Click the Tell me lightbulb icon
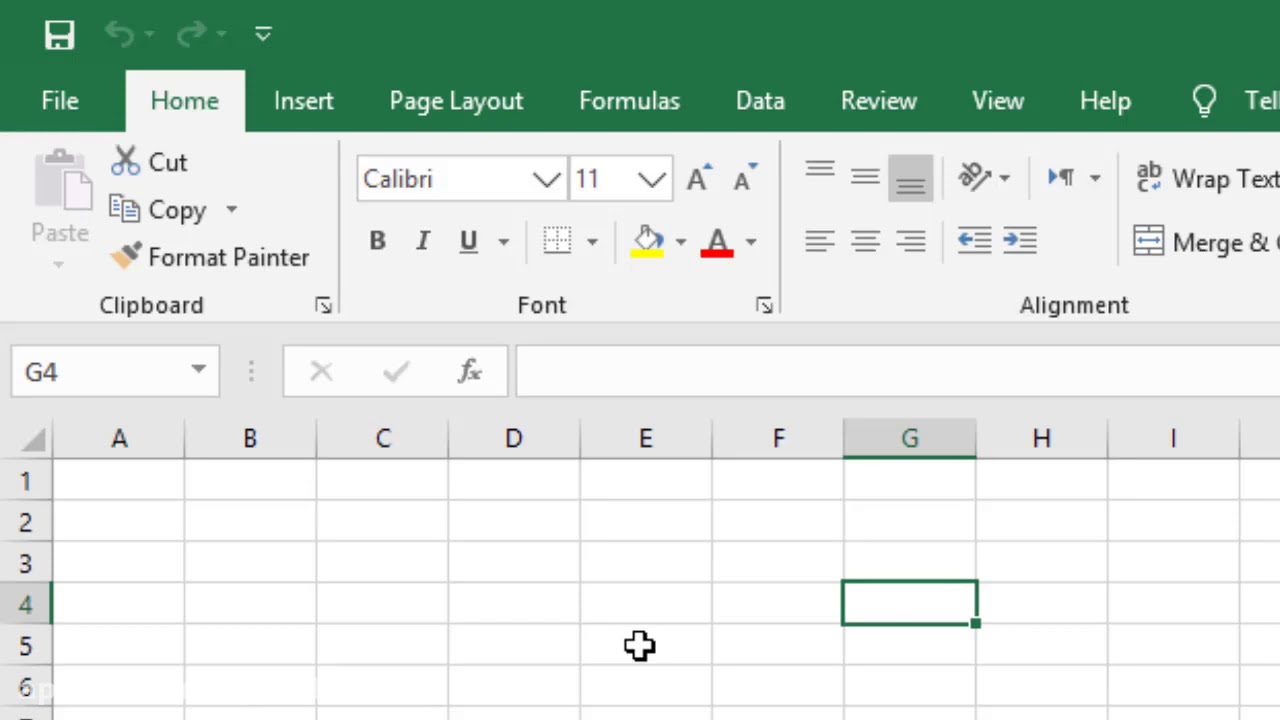The image size is (1280, 720). click(1204, 101)
